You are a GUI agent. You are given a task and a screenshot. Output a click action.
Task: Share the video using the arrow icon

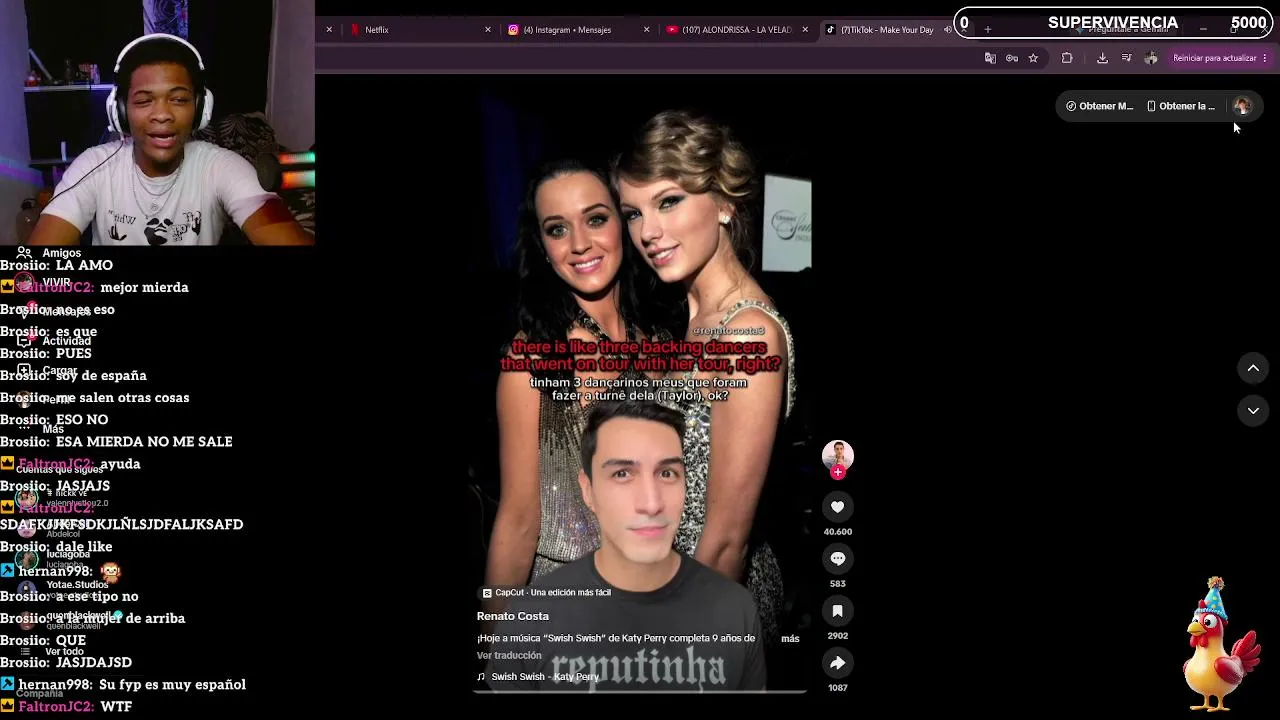[x=838, y=663]
